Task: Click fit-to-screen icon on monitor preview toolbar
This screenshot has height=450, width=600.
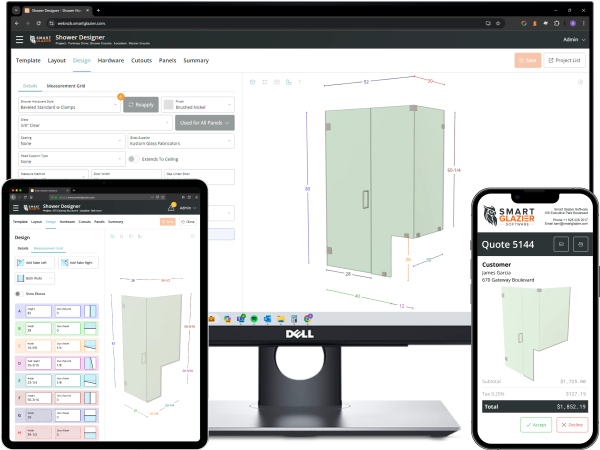Action: (265, 82)
